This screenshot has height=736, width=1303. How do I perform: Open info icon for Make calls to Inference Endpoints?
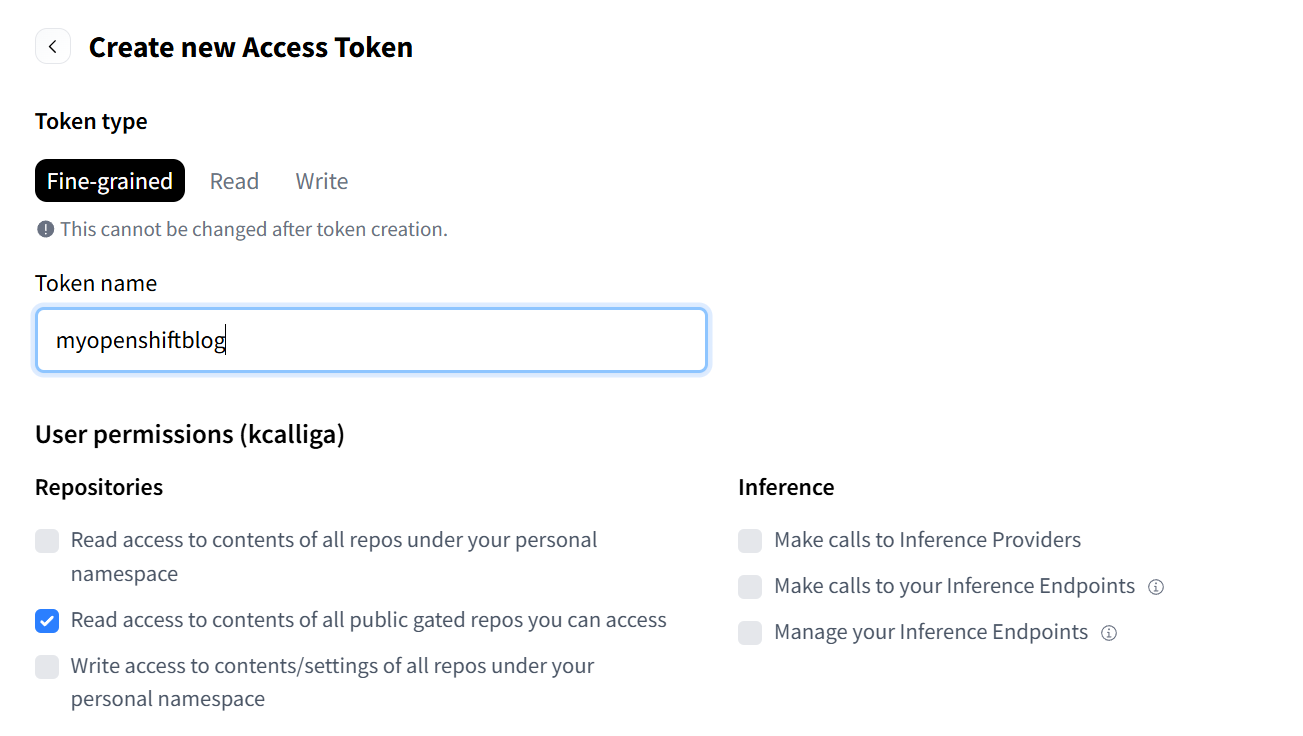(1156, 587)
